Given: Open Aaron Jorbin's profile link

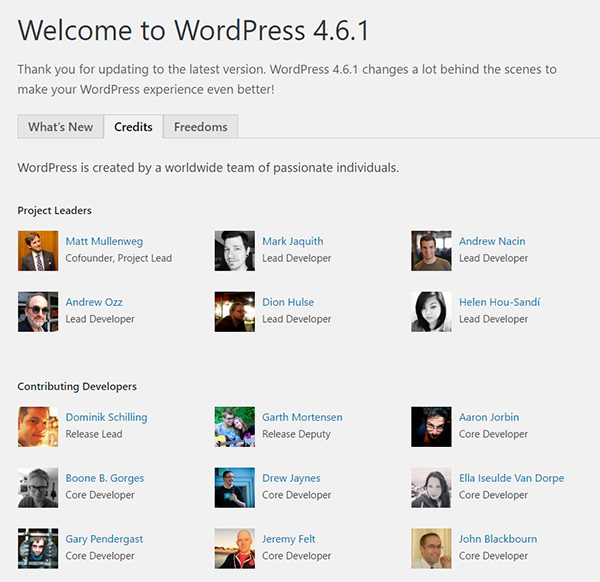Looking at the screenshot, I should (489, 417).
